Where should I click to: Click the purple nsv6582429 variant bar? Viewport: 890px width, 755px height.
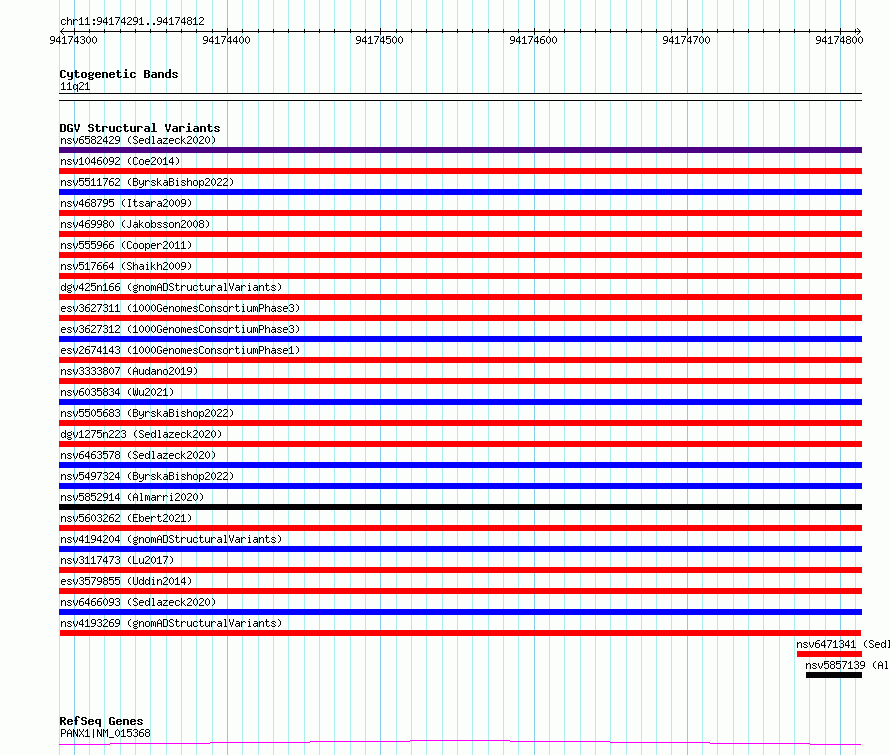click(460, 150)
